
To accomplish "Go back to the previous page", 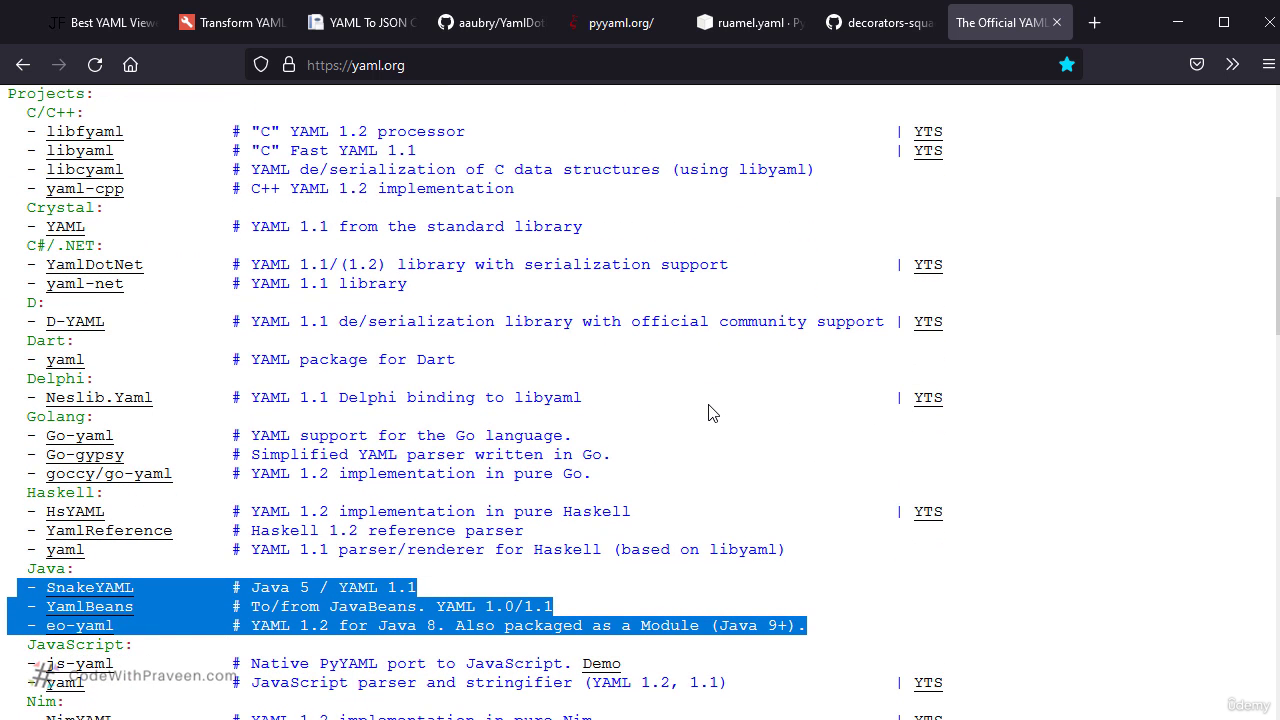I will click(x=23, y=65).
